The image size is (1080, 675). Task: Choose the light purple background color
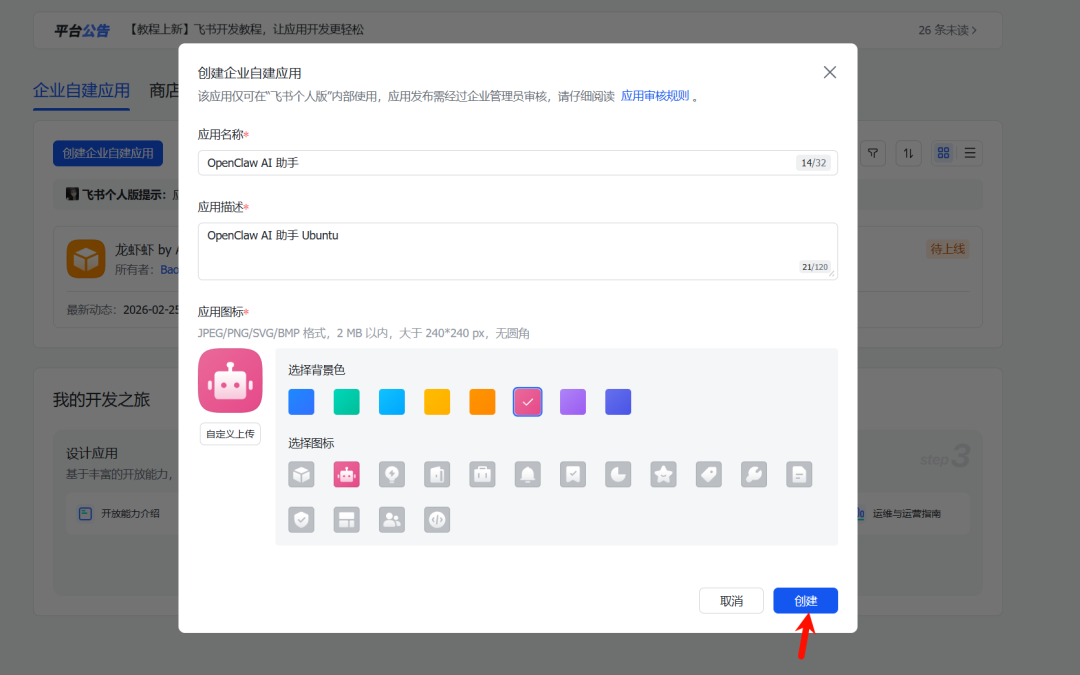[573, 402]
